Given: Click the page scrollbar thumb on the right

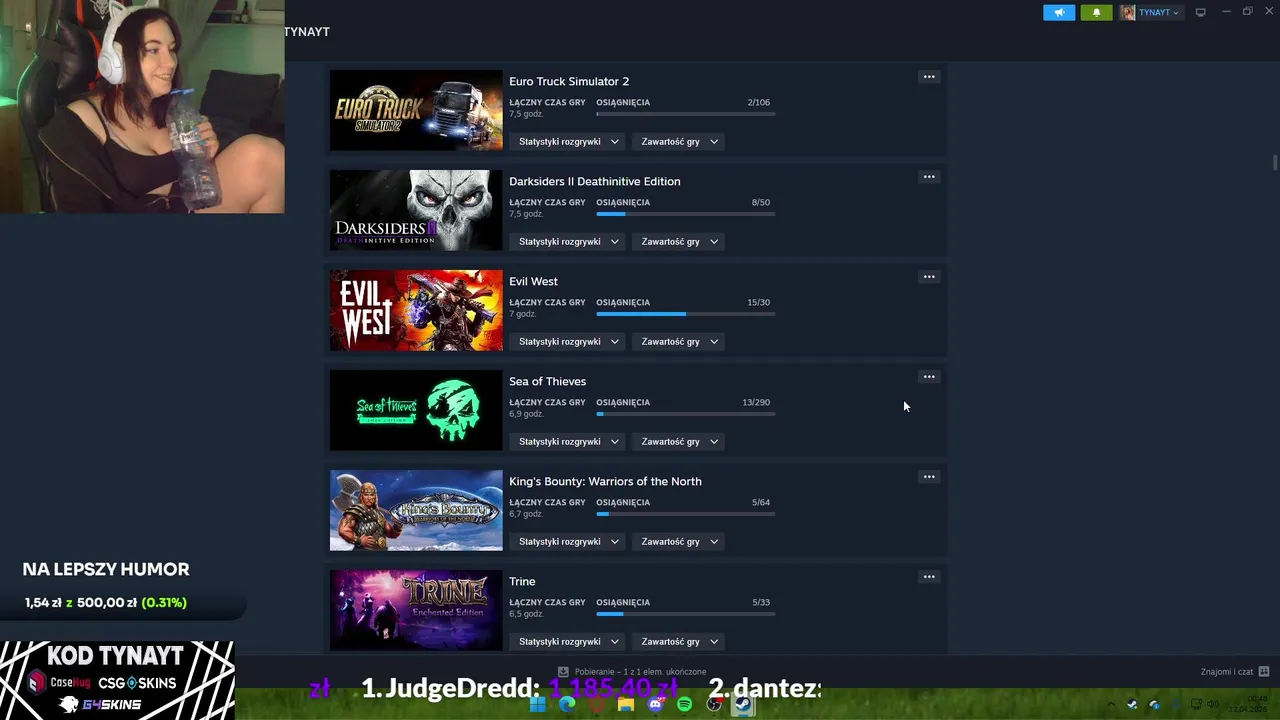Looking at the screenshot, I should [x=1275, y=163].
